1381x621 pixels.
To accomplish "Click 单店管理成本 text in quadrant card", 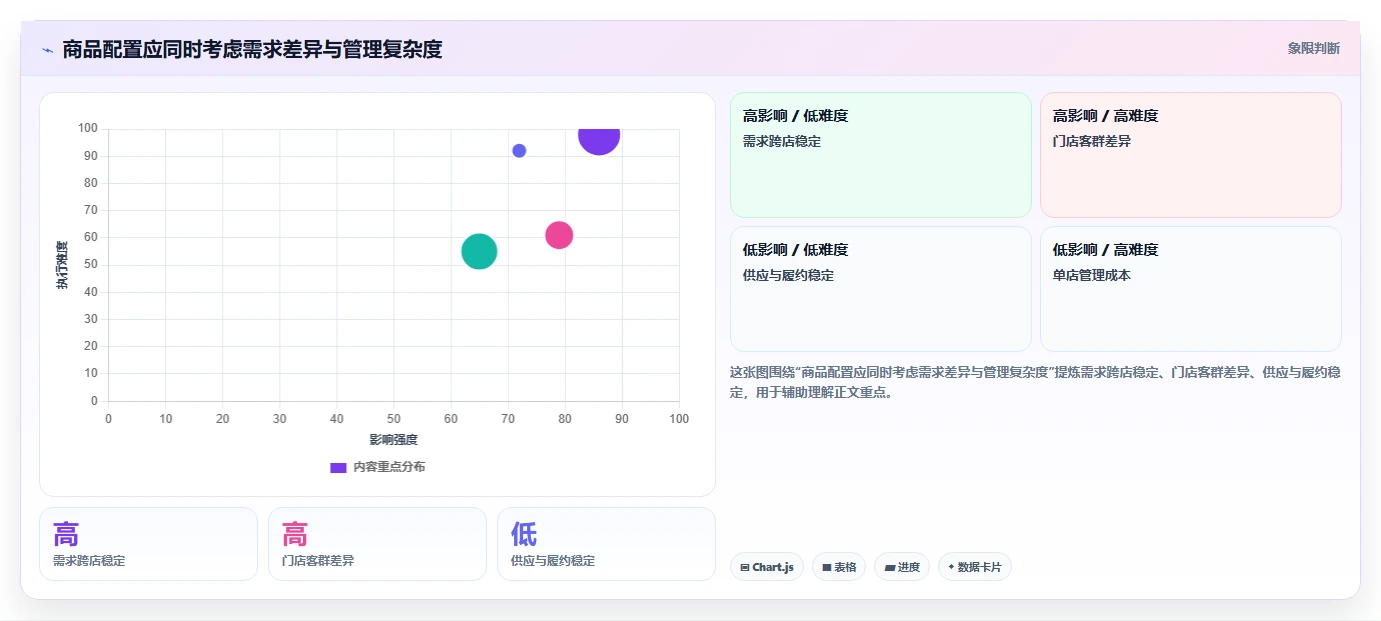I will click(x=1092, y=276).
